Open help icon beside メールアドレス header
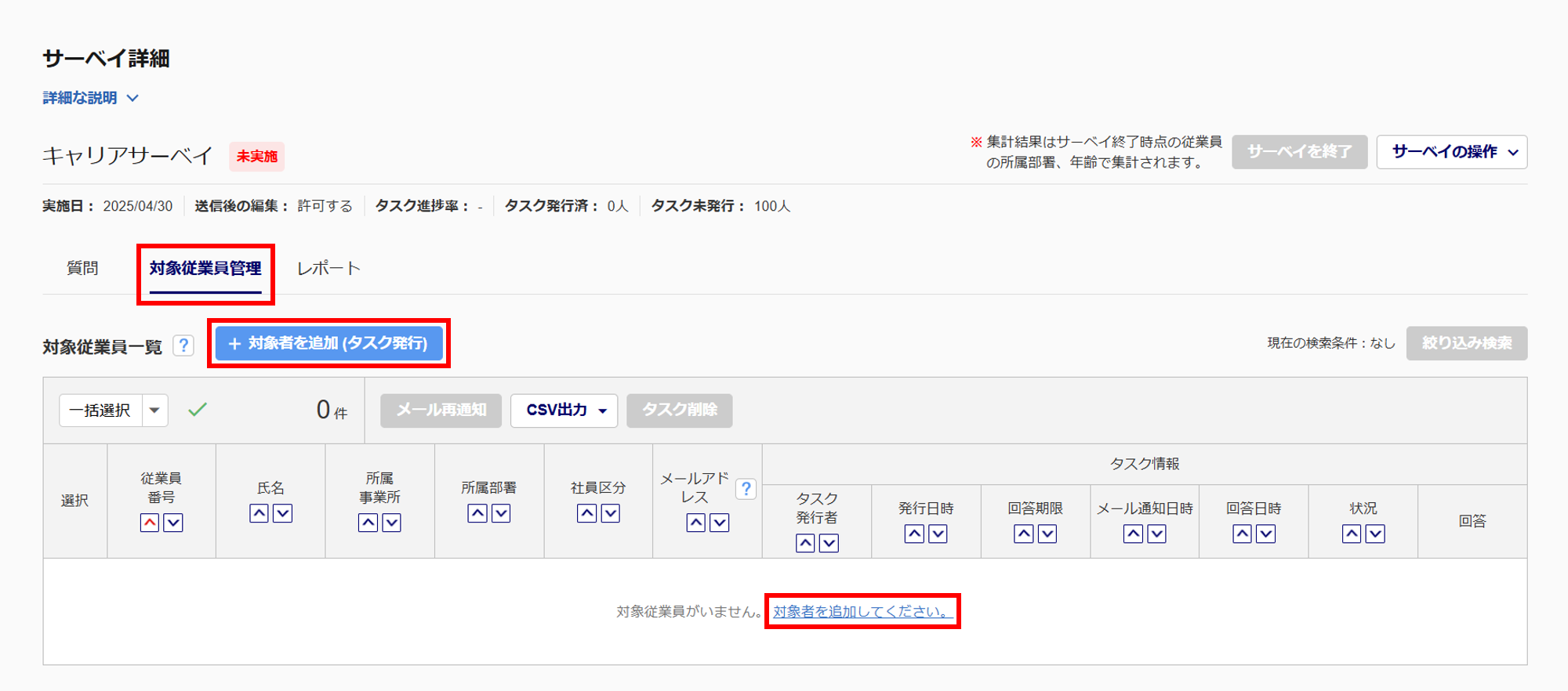The image size is (1568, 691). click(x=746, y=489)
